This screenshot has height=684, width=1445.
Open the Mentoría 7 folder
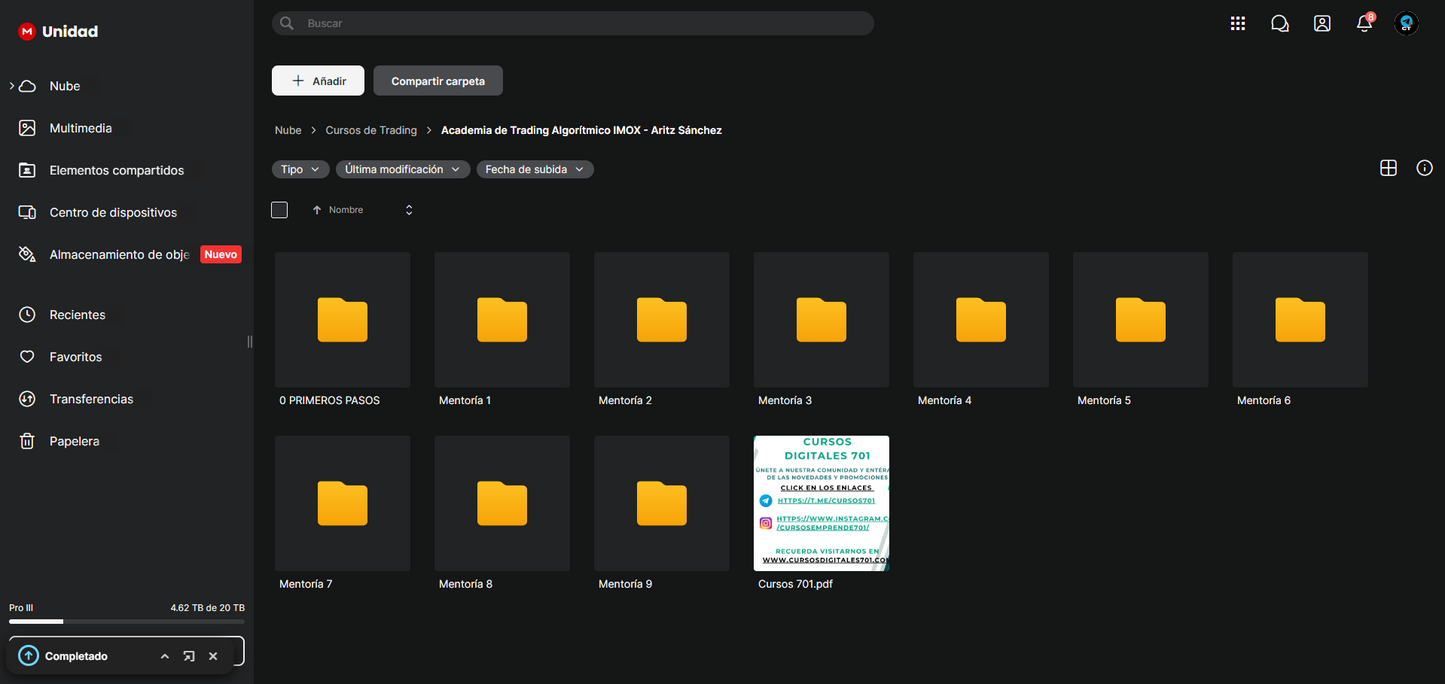342,503
